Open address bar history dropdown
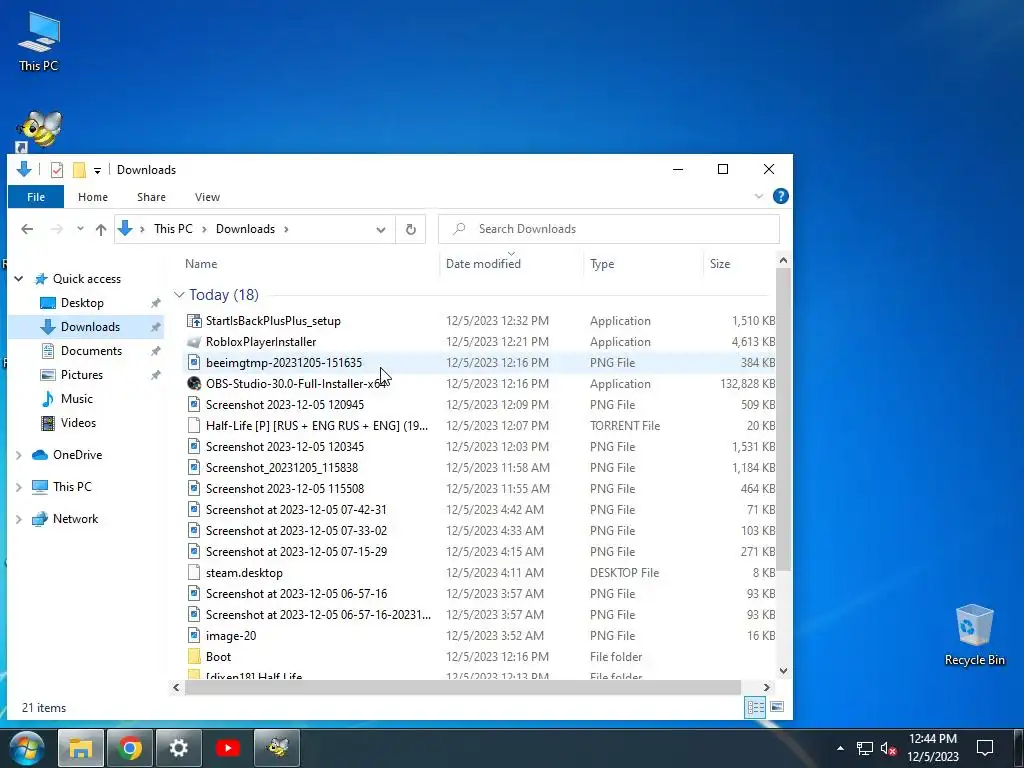 click(x=381, y=229)
